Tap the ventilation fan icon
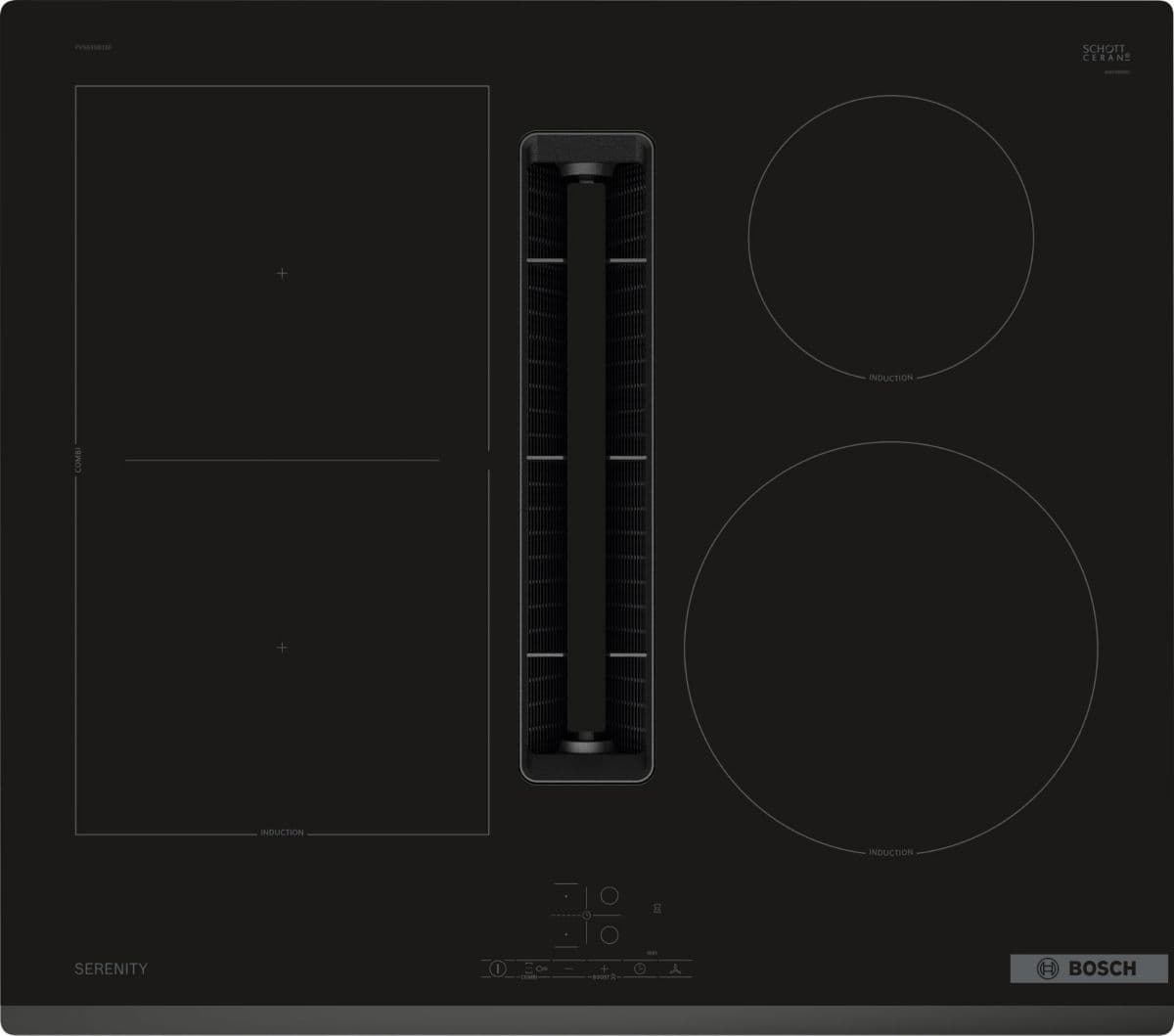This screenshot has height=1036, width=1174. click(675, 968)
